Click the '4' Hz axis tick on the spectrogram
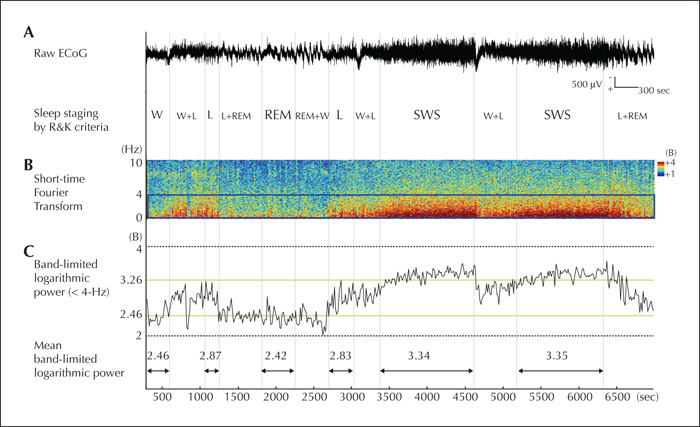 [x=139, y=195]
